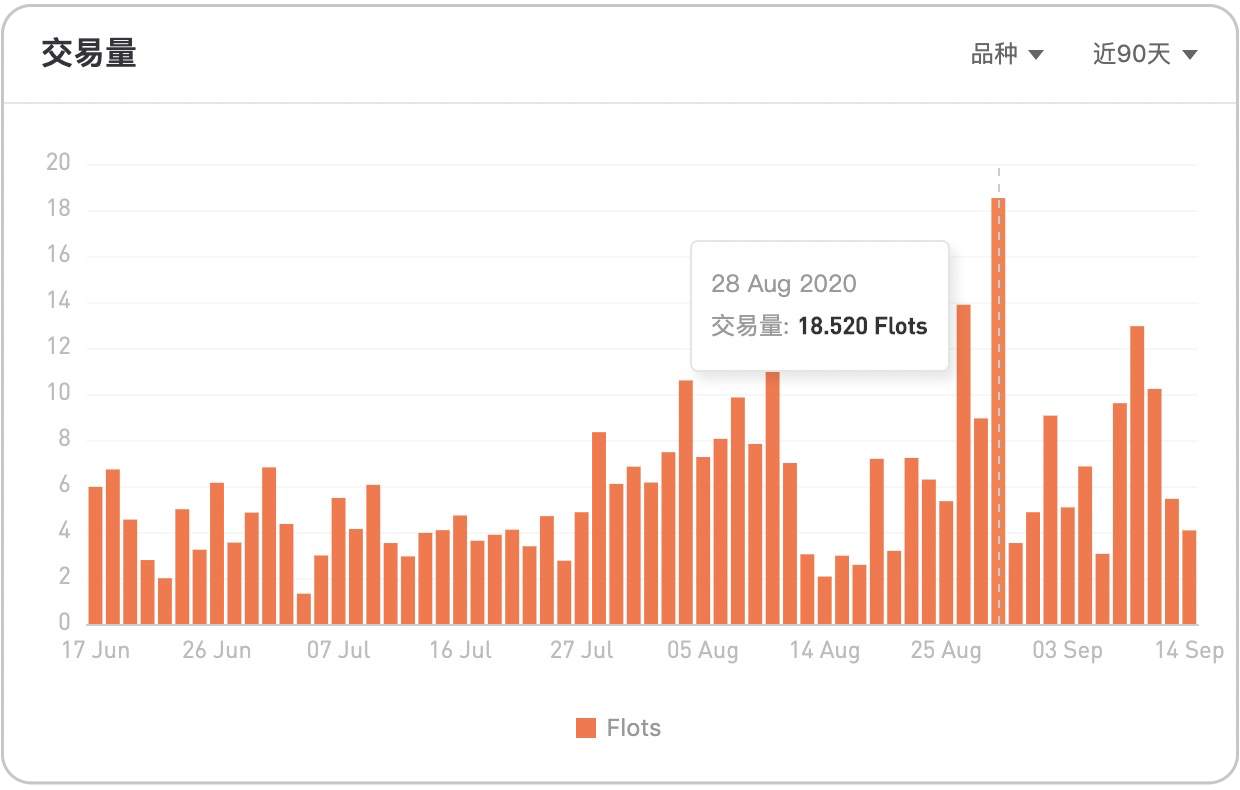Click the 07 Jul axis label
The width and height of the screenshot is (1240, 790).
(x=339, y=651)
